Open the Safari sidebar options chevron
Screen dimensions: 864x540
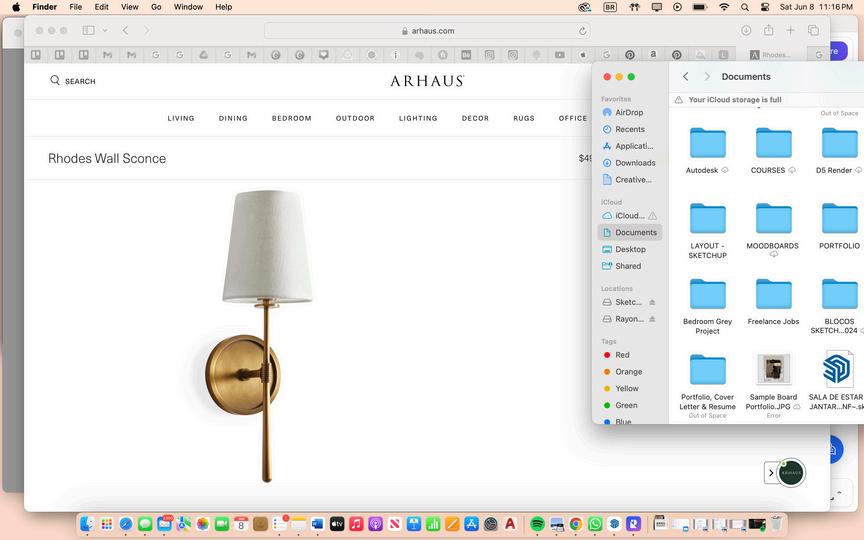105,30
